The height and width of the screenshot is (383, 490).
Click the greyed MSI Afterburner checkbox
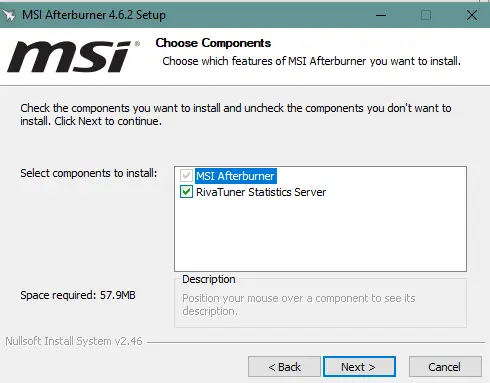(186, 175)
